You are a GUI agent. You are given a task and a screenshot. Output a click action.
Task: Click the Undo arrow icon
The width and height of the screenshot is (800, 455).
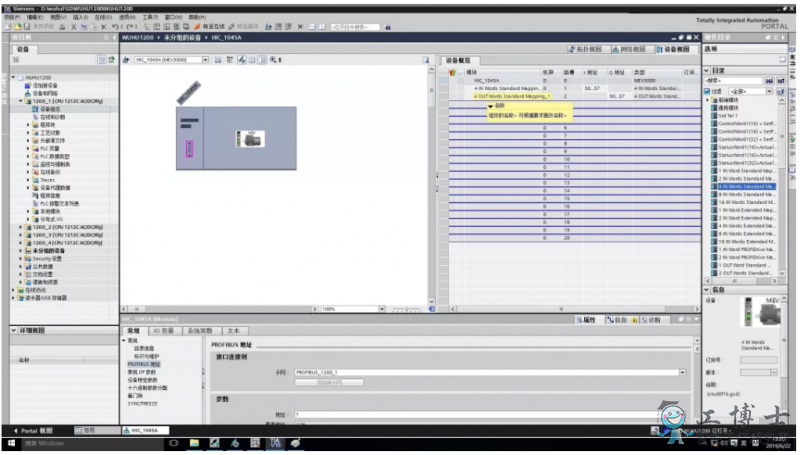click(x=115, y=27)
